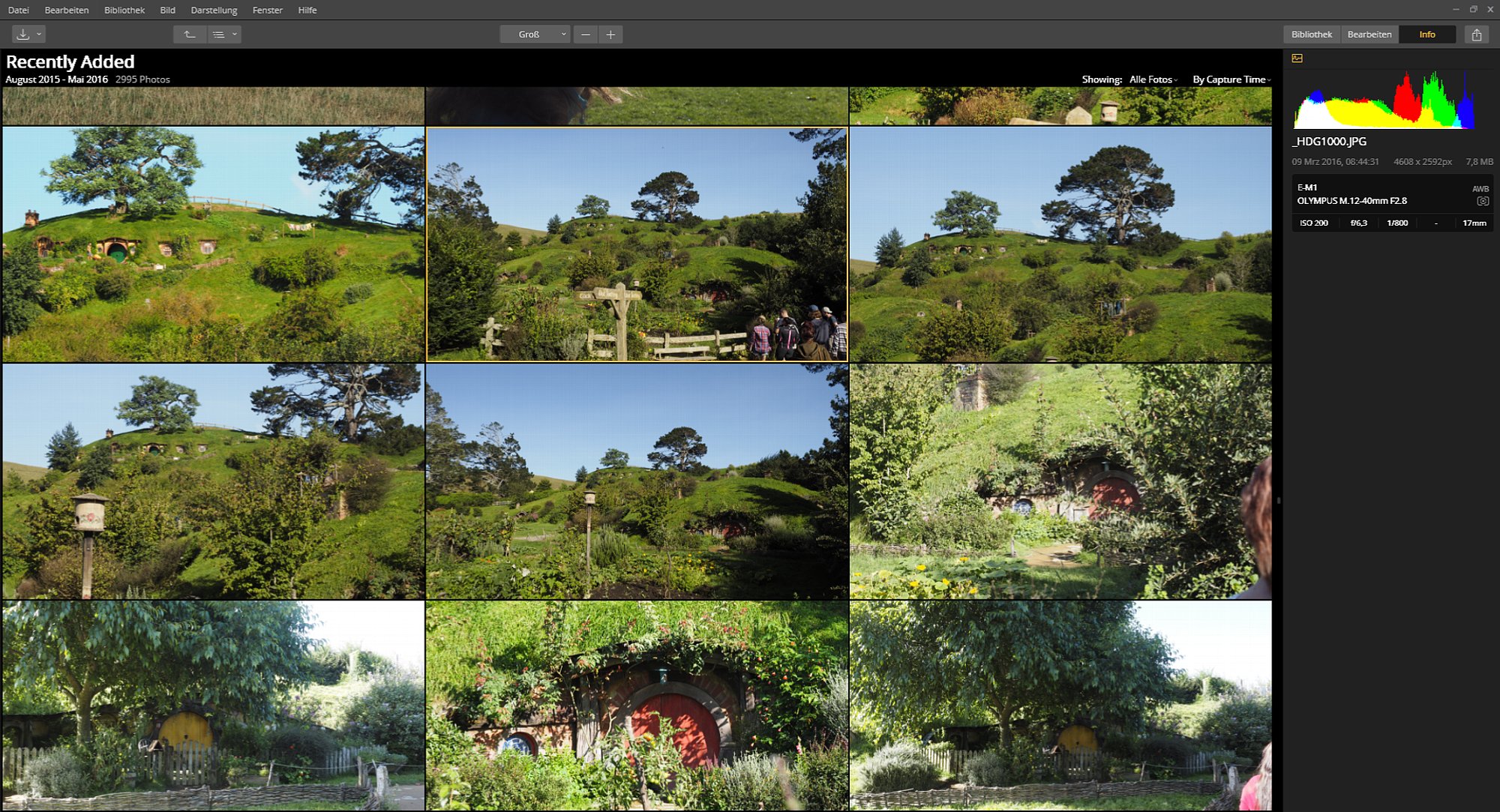This screenshot has height=812, width=1500.
Task: Click the camera metering icon under AWB
Action: click(x=1482, y=201)
